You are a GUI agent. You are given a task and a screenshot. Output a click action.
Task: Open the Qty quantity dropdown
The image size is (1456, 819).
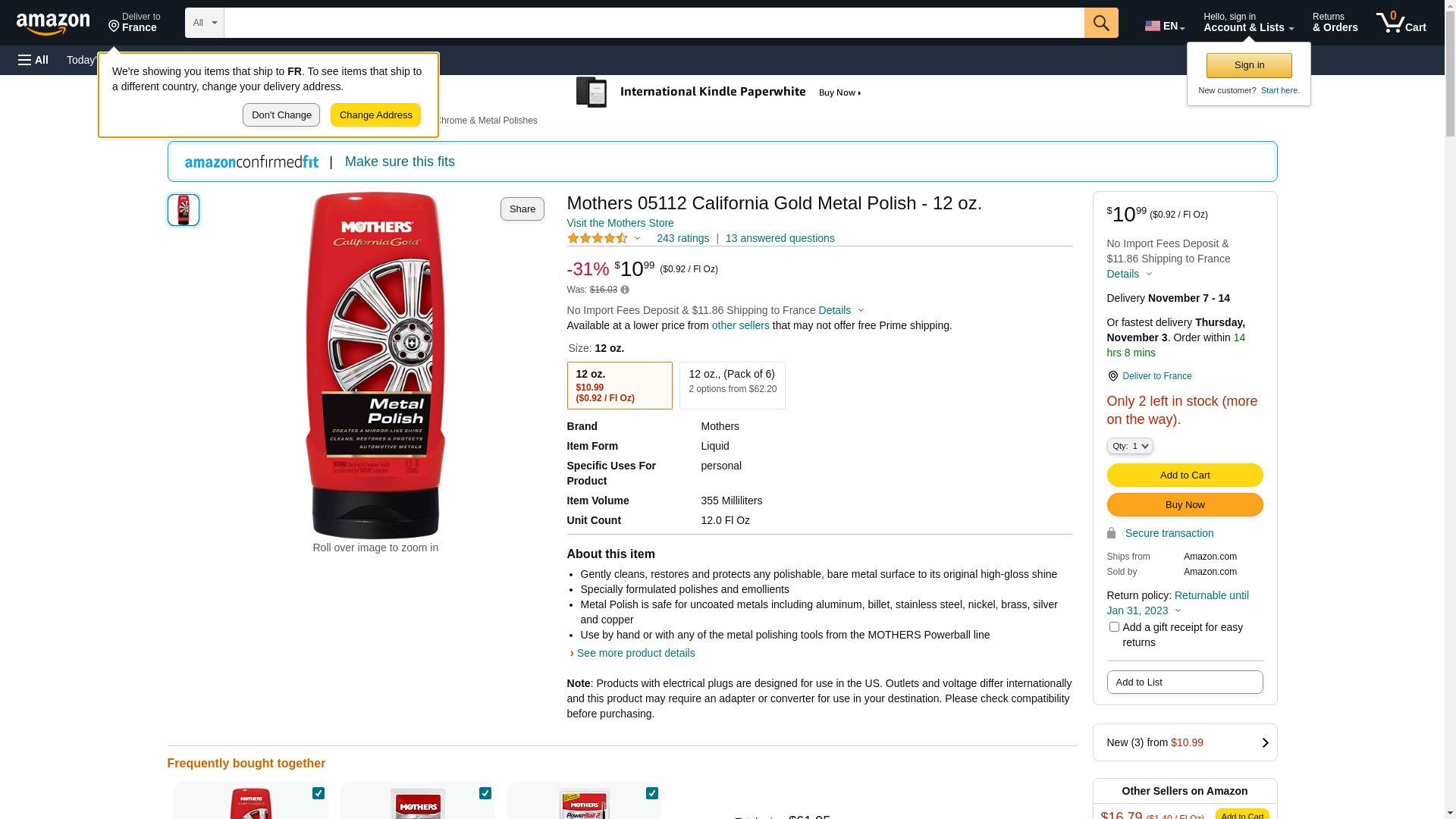pyautogui.click(x=1130, y=447)
